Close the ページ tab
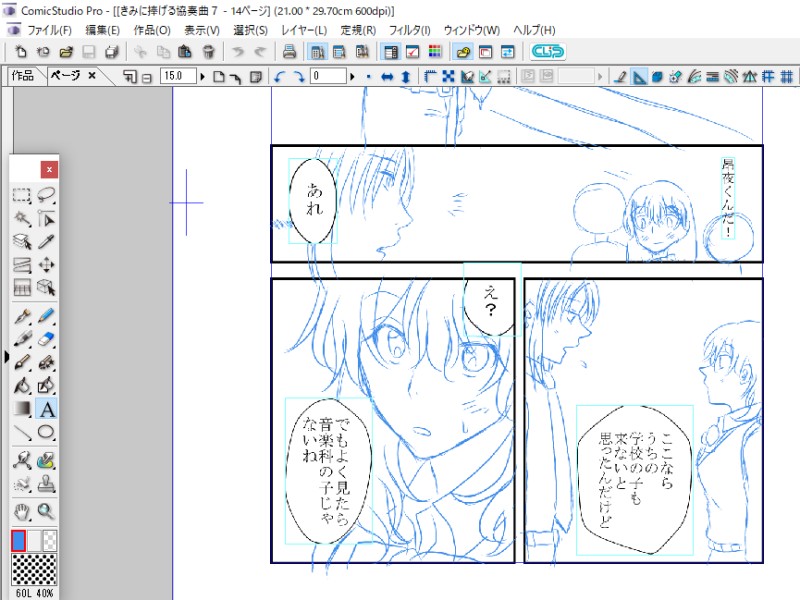 tap(92, 76)
